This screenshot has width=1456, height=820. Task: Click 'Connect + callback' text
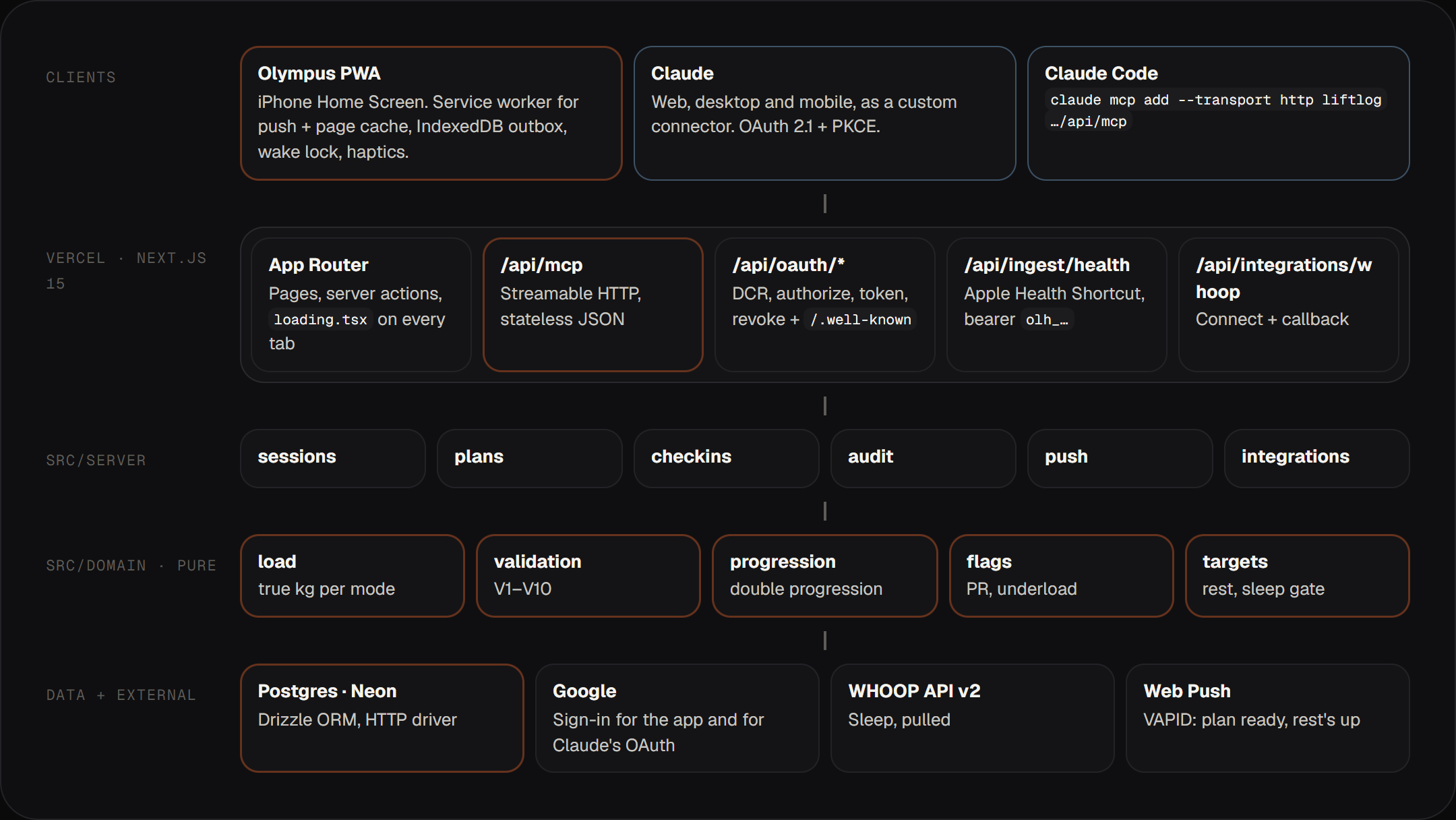[x=1272, y=319]
